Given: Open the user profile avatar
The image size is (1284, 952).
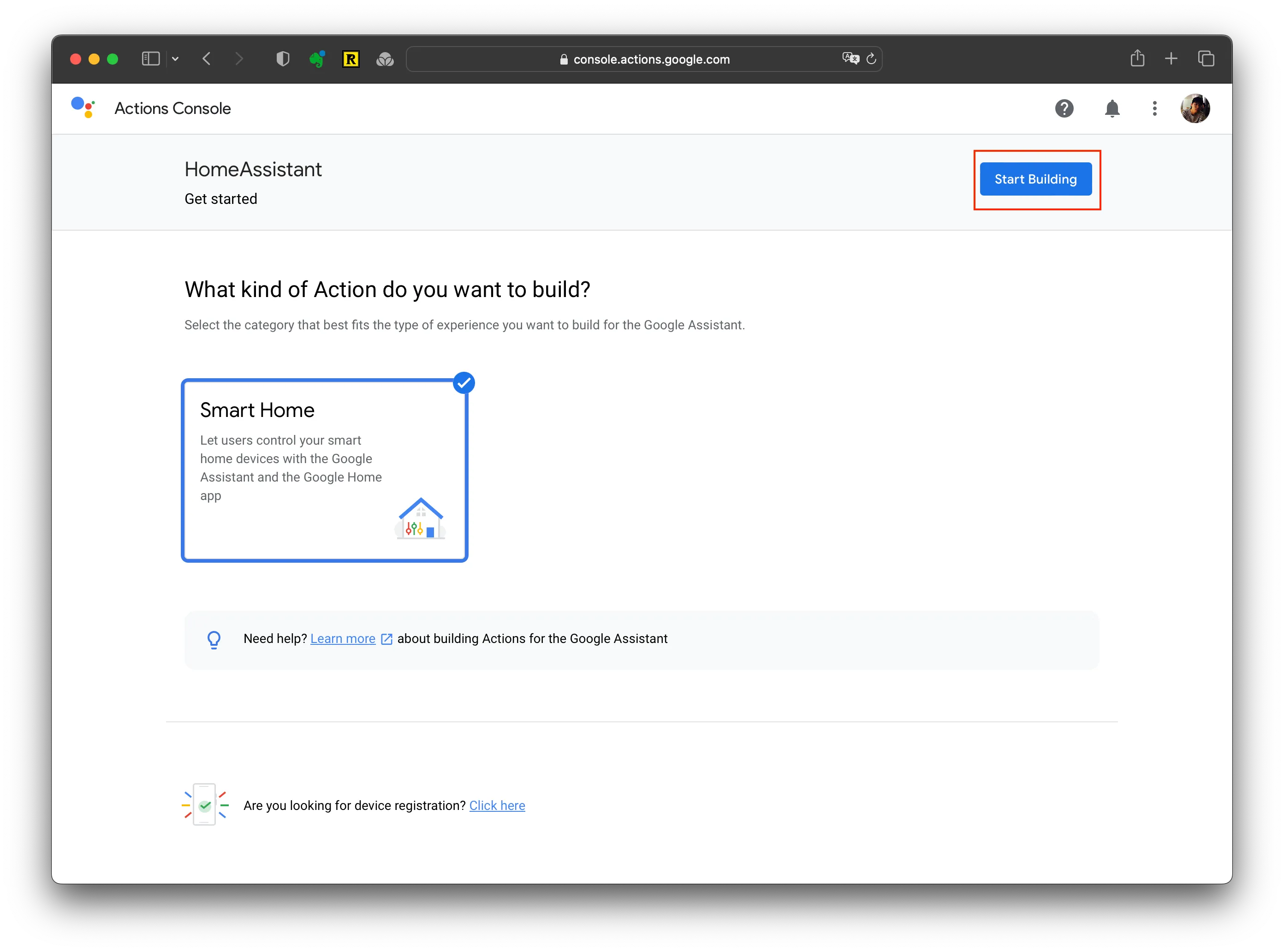Looking at the screenshot, I should click(1195, 108).
